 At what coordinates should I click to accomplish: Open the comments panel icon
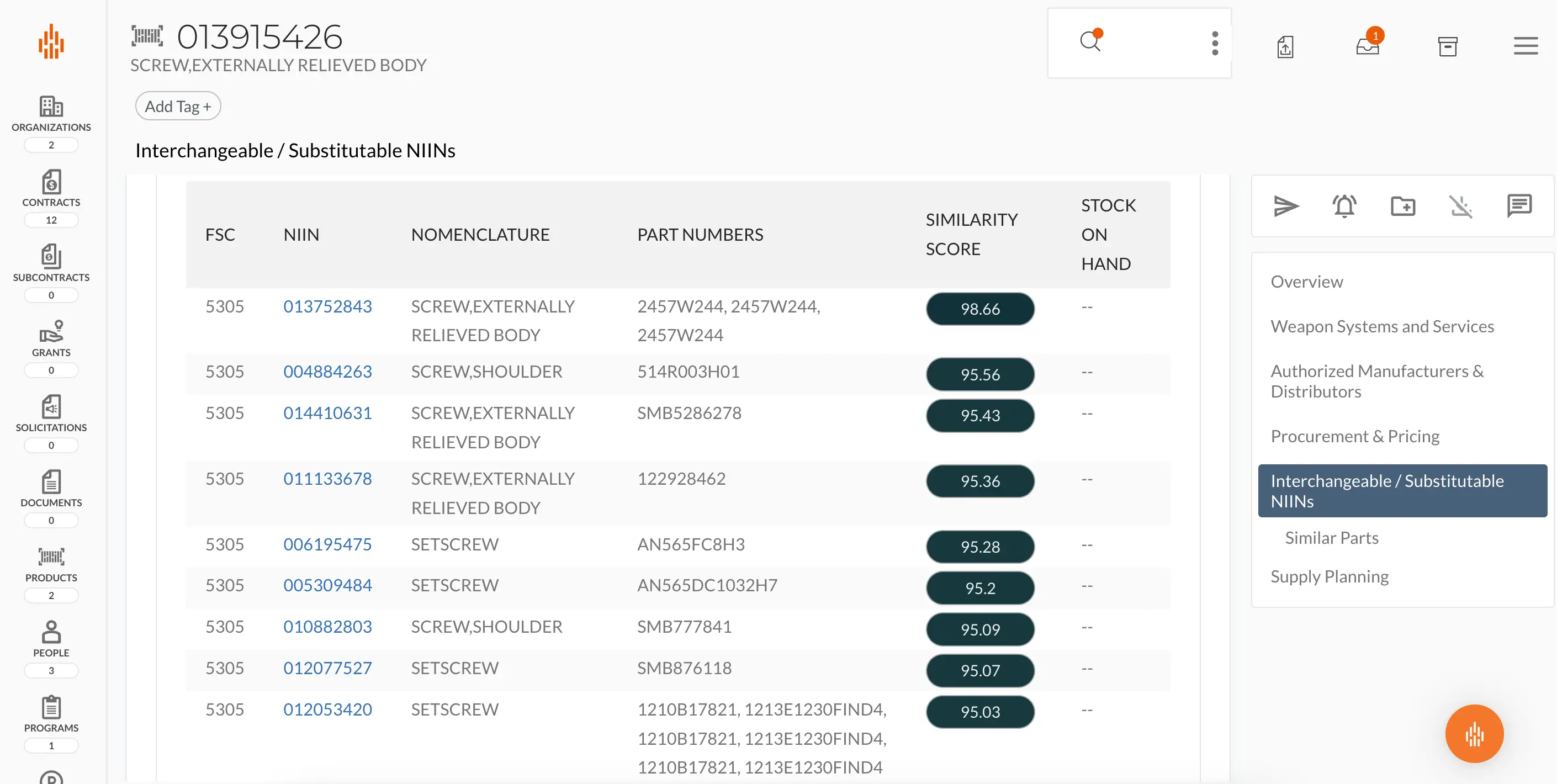click(x=1519, y=206)
